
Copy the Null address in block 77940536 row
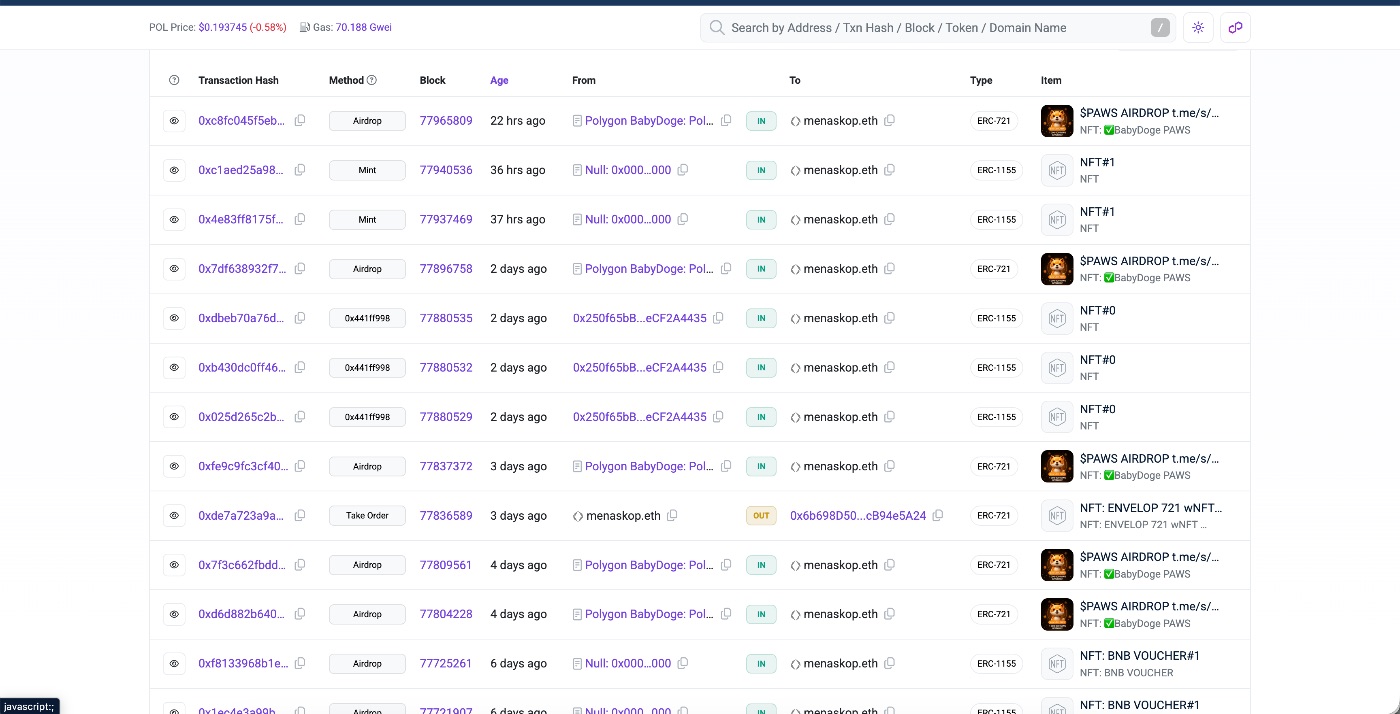tap(683, 170)
